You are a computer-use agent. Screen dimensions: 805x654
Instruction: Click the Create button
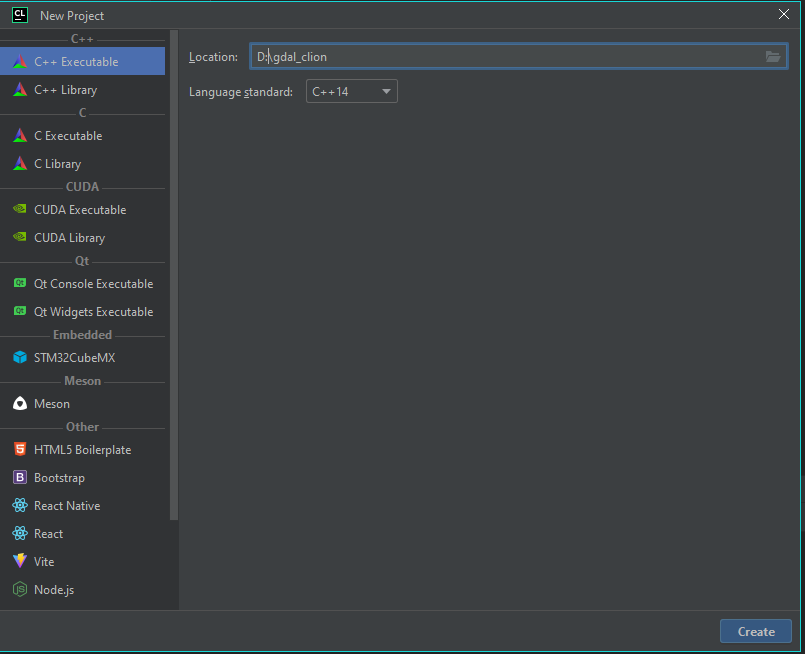[756, 631]
